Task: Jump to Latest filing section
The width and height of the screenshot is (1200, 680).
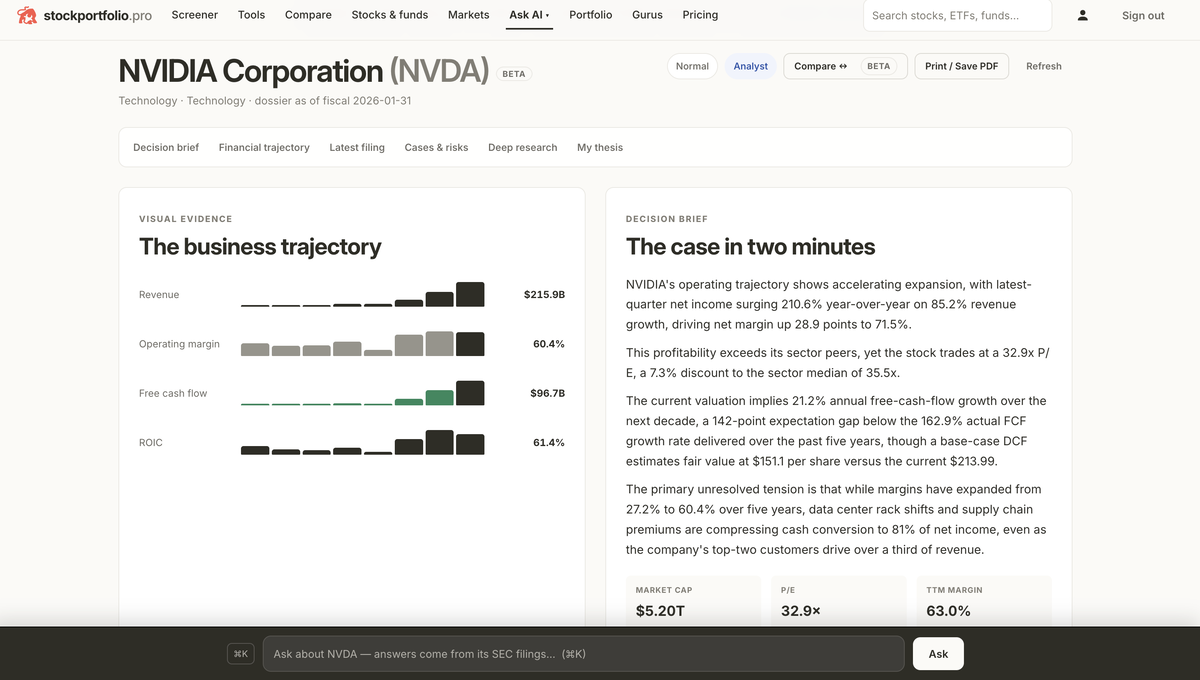Action: click(x=357, y=147)
